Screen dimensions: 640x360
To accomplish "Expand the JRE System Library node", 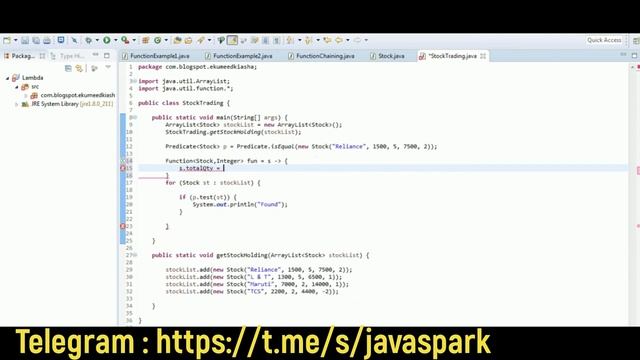I will pyautogui.click(x=17, y=104).
